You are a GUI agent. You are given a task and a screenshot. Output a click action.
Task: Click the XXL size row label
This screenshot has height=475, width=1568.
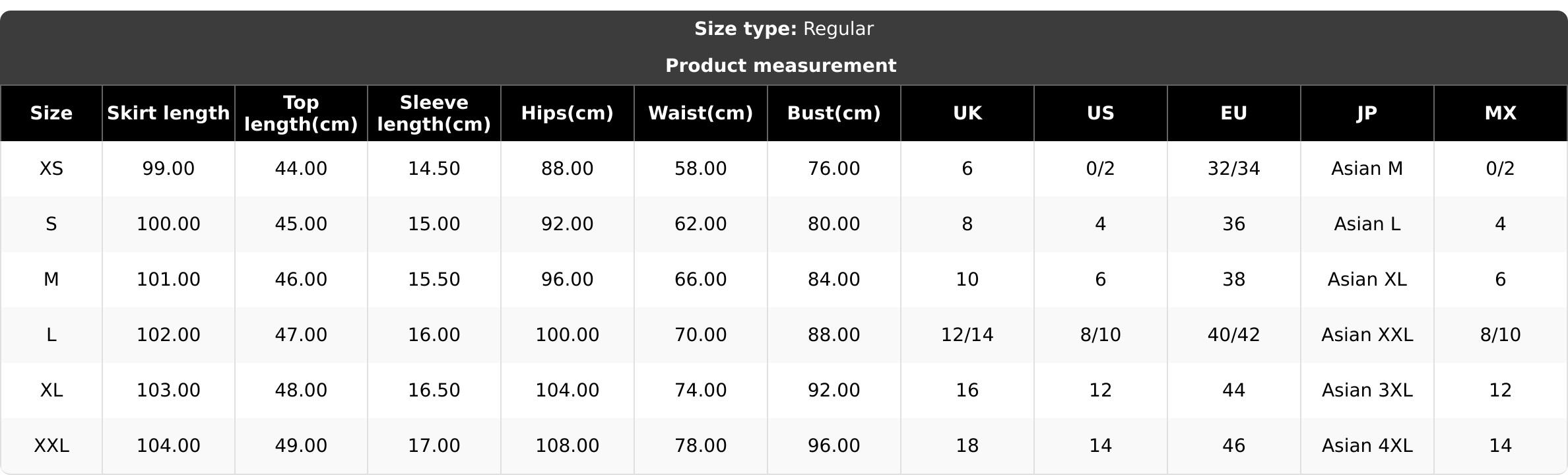point(51,446)
